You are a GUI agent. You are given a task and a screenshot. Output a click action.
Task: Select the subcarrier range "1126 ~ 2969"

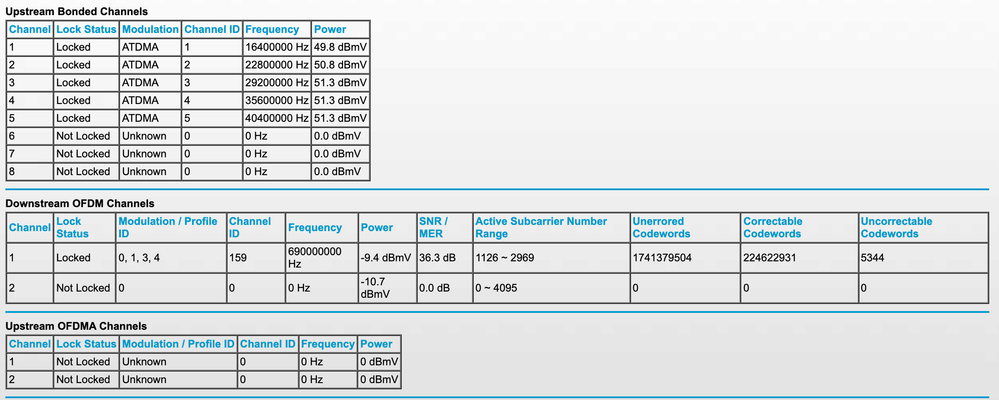(507, 258)
